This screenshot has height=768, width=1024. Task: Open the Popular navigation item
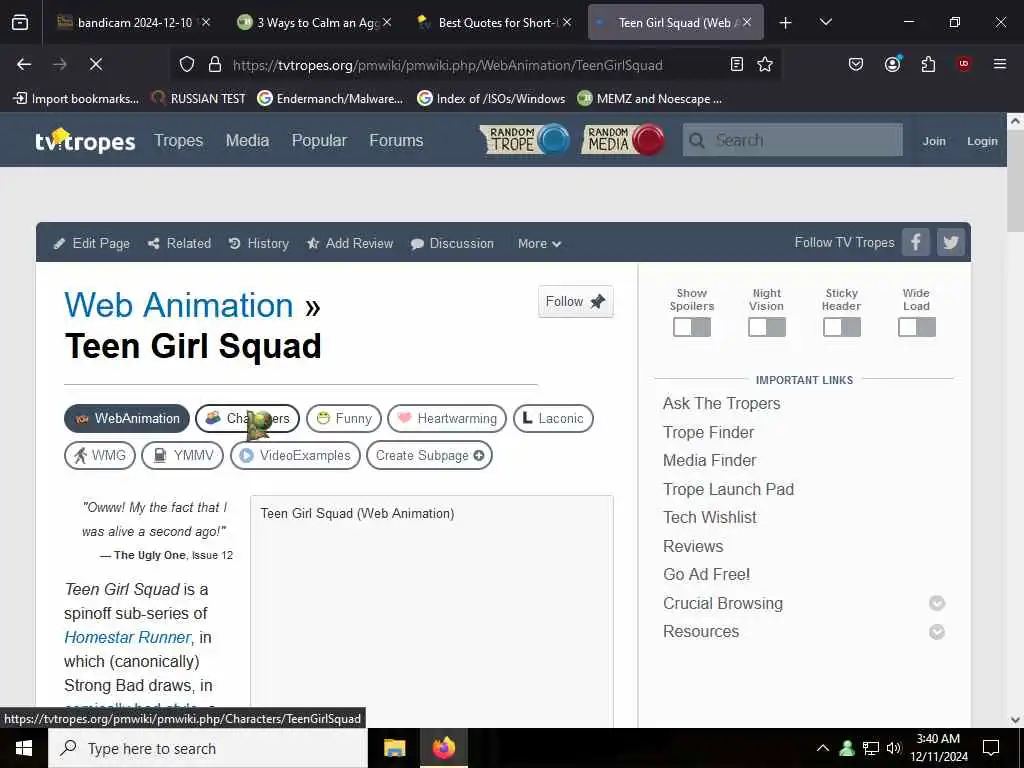[x=319, y=140]
